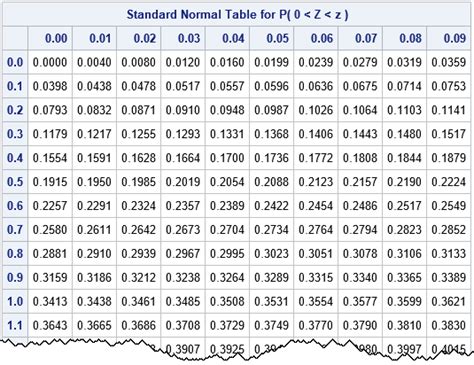Screen dimensions: 474x365
Task: Select the column header 0.00
Action: (50, 38)
